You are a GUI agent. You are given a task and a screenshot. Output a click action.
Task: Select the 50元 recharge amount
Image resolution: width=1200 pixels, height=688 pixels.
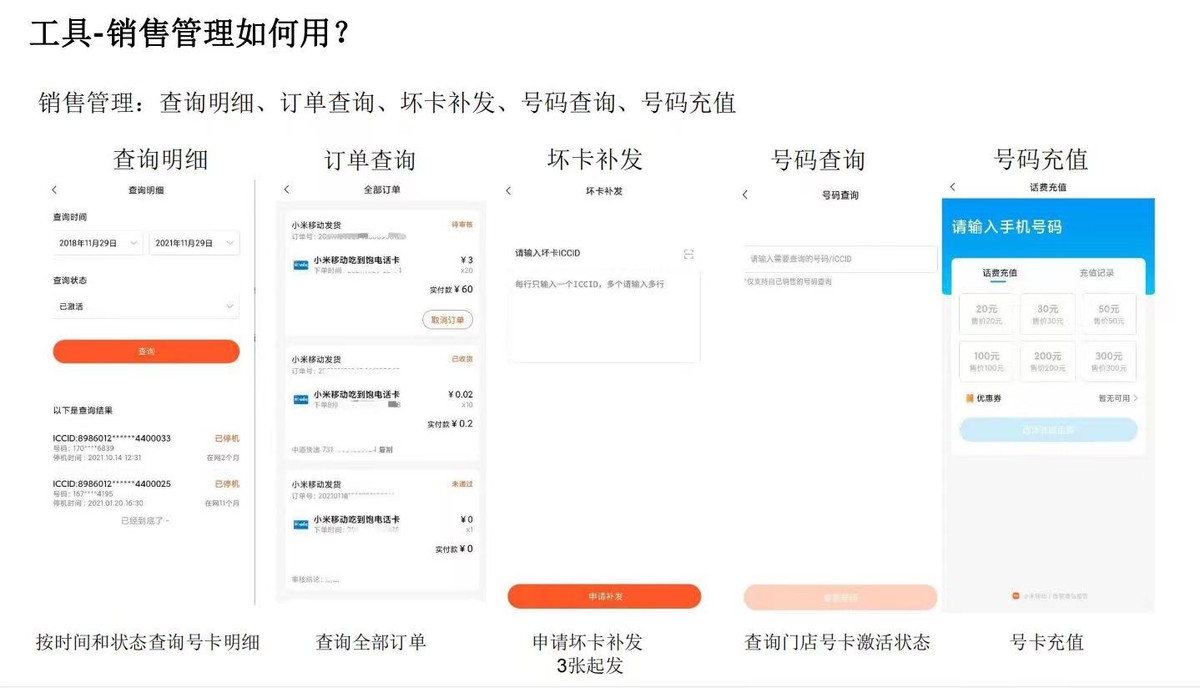pos(1109,314)
